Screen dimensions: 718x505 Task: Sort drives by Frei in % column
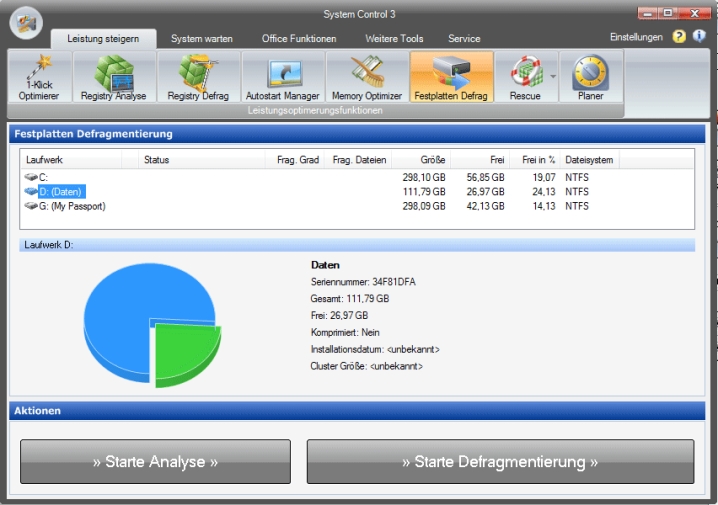click(538, 160)
